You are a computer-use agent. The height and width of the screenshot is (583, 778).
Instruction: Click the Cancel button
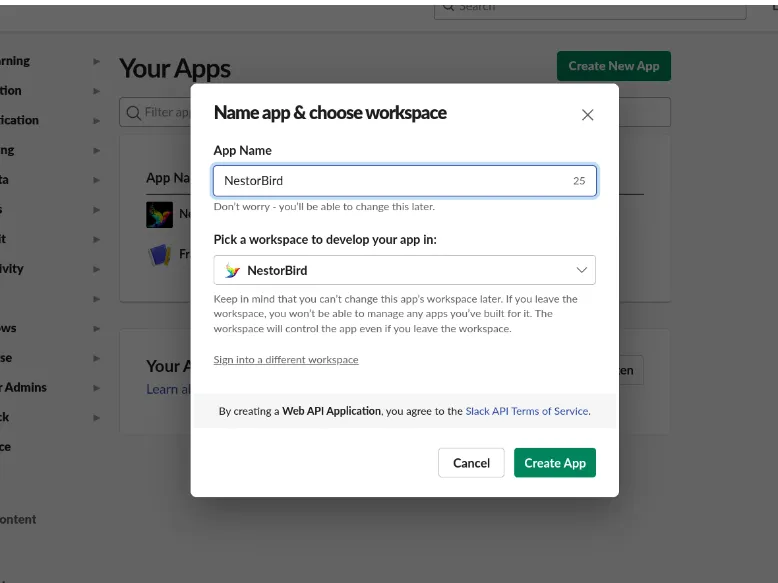pos(471,463)
